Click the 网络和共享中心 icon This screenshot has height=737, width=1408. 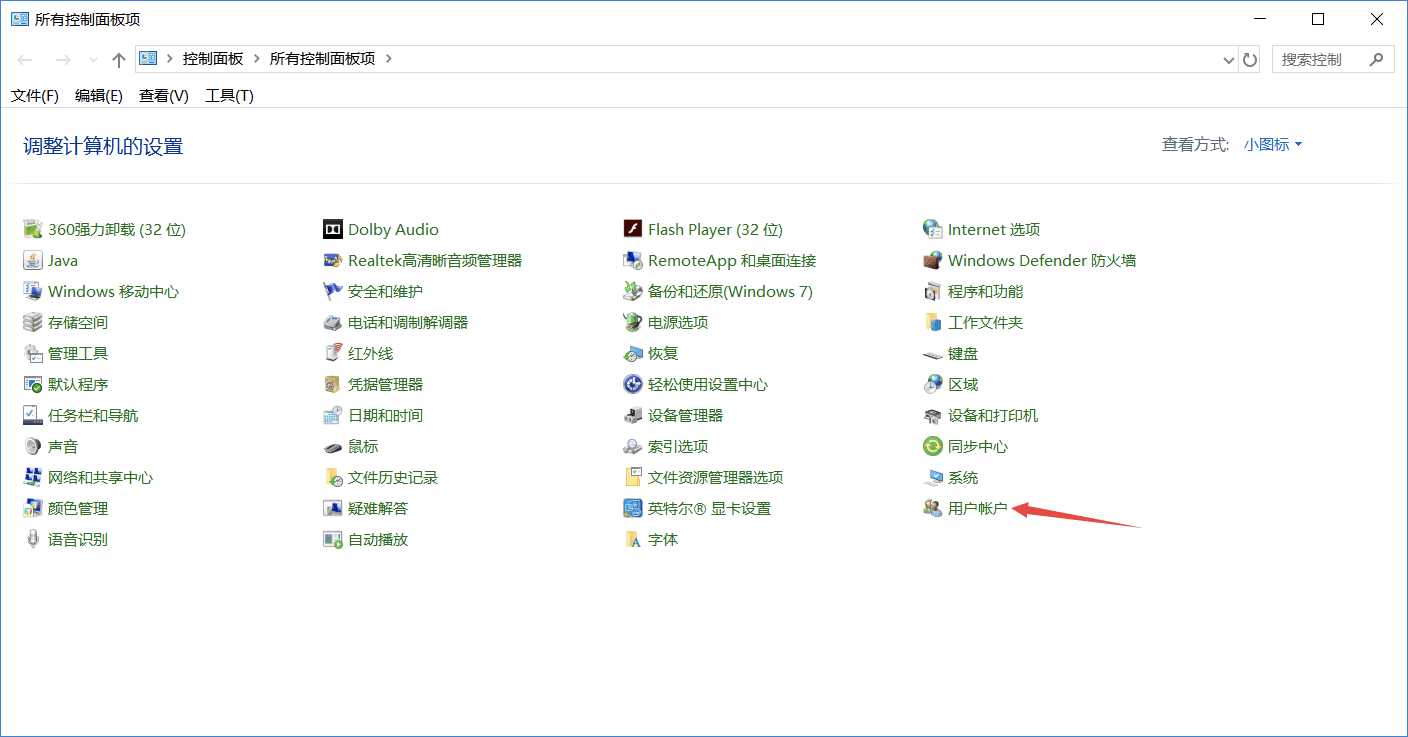[x=33, y=477]
